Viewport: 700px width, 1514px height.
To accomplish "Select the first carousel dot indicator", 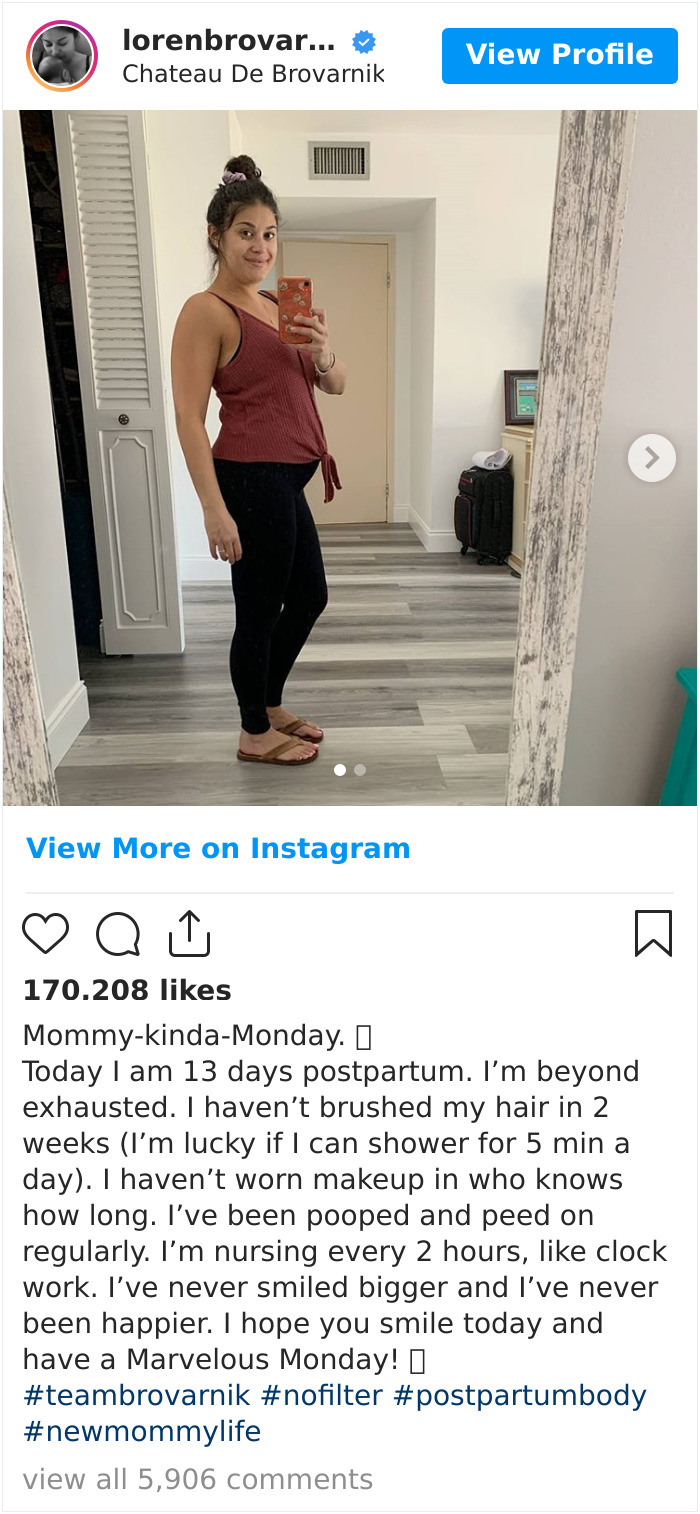I will pos(340,770).
